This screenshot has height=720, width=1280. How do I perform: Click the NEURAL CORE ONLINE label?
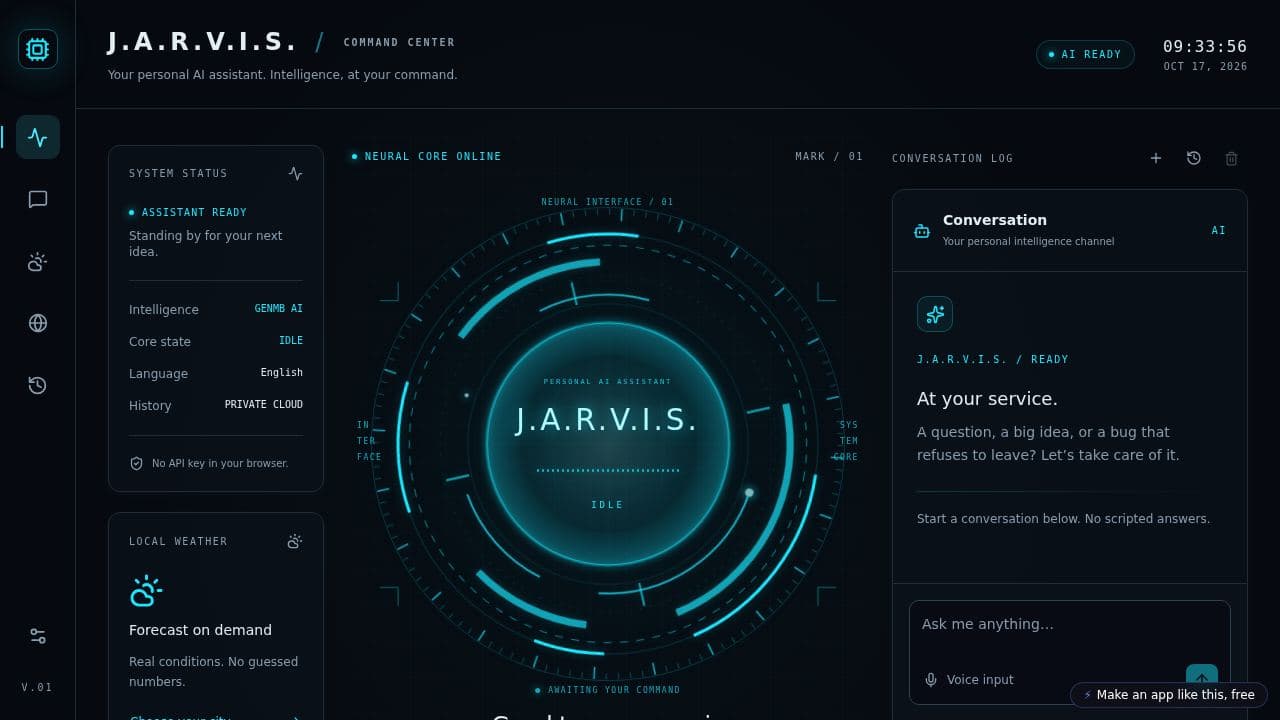click(433, 156)
